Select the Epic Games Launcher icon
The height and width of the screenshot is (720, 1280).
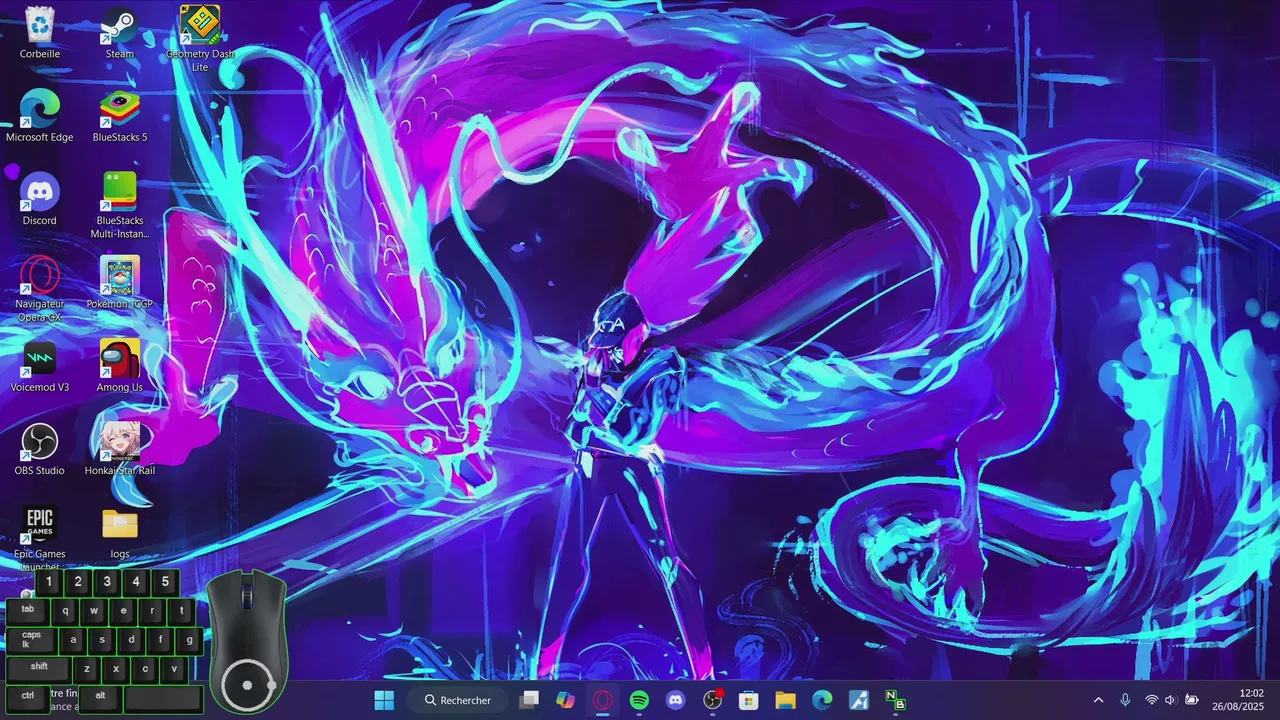coord(40,538)
